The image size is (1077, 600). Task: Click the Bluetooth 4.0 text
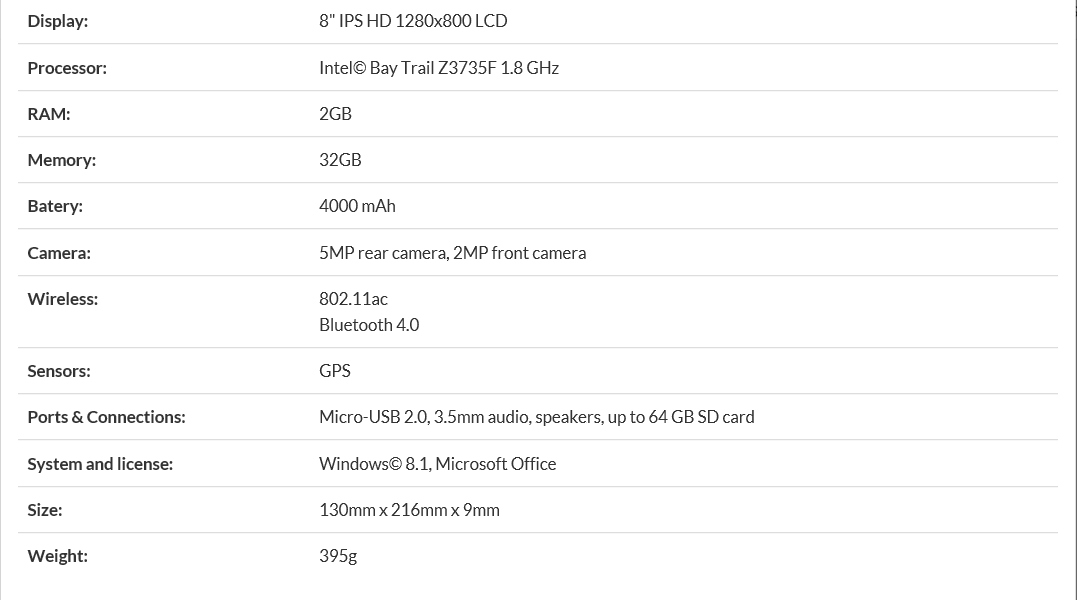pyautogui.click(x=369, y=325)
